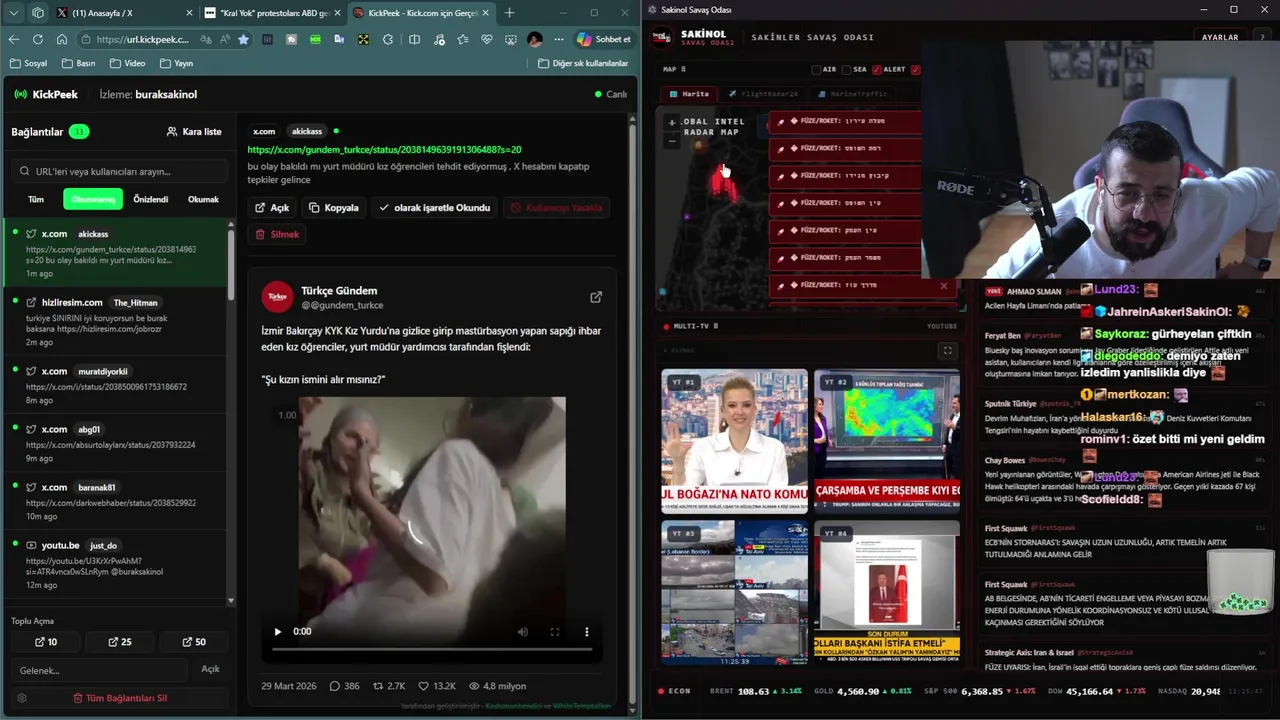This screenshot has width=1280, height=720.
Task: Open tweet externally via card arrow icon
Action: click(x=596, y=297)
